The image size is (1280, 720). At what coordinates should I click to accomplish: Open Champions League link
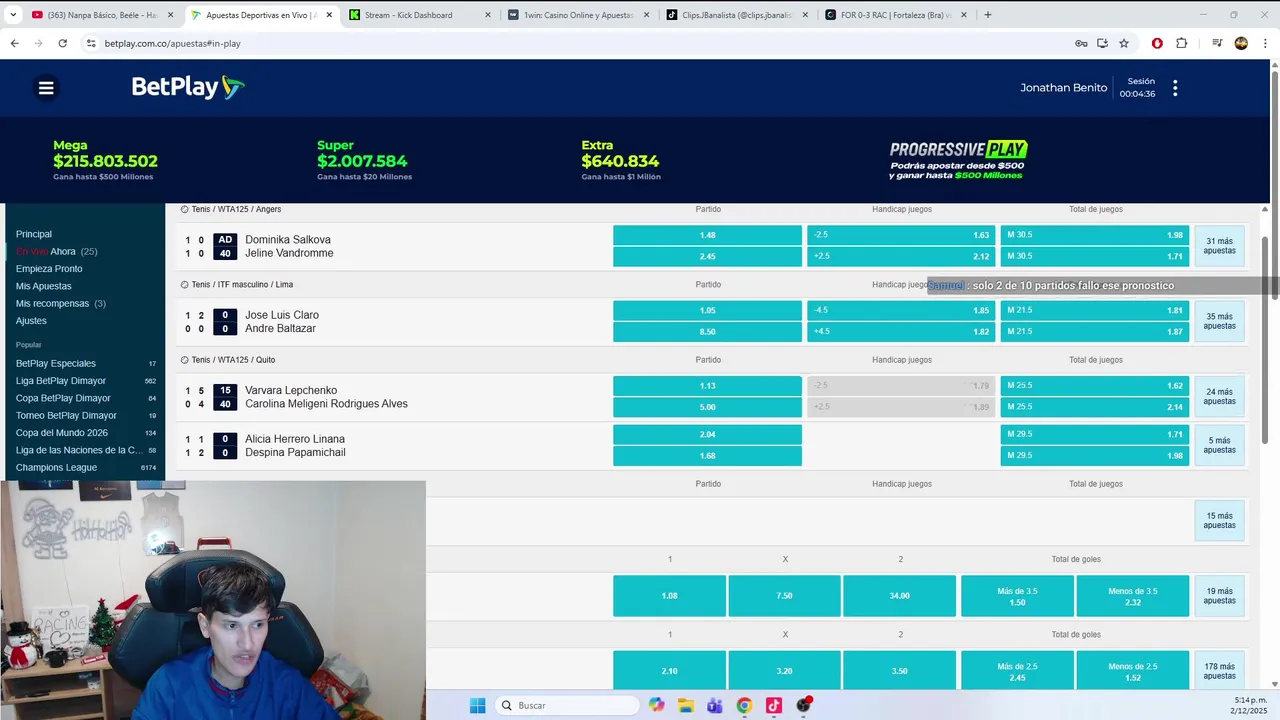click(x=56, y=467)
